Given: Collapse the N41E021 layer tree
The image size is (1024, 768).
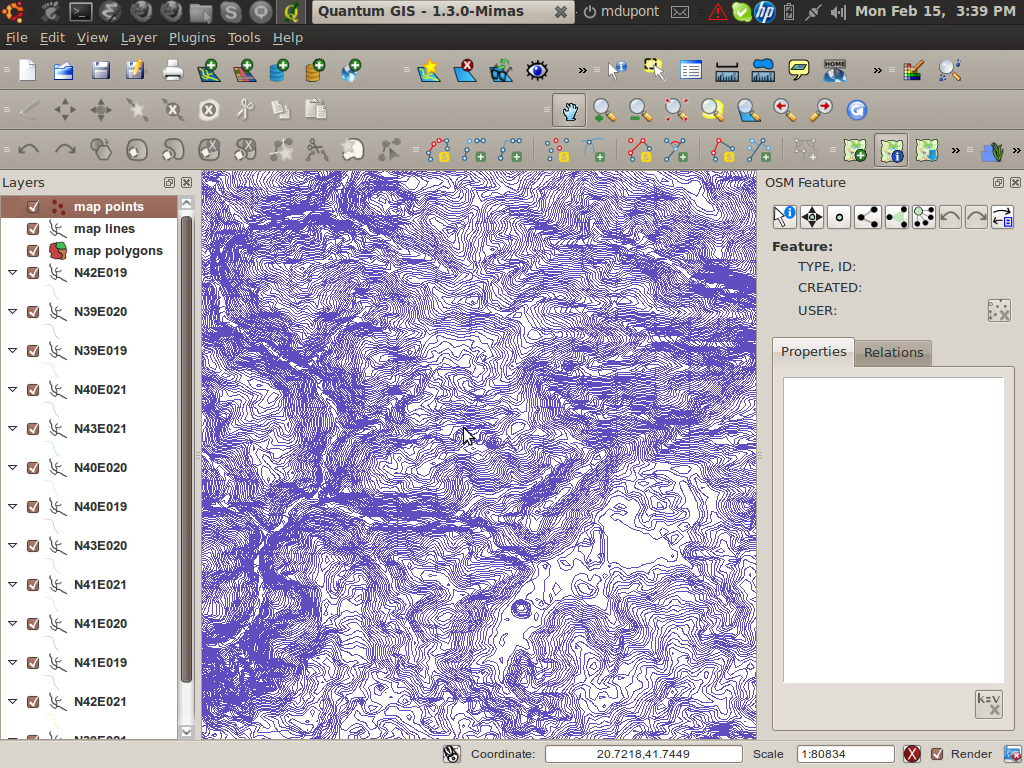Looking at the screenshot, I should coord(12,584).
